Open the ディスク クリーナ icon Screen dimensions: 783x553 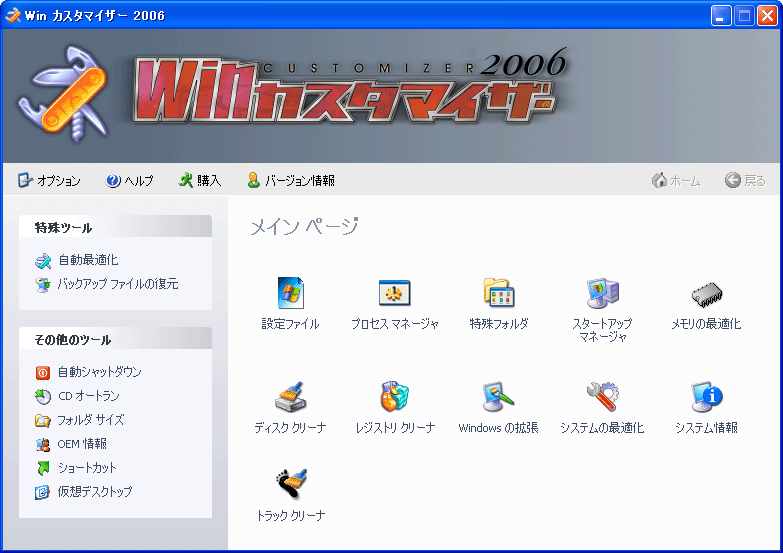[x=291, y=397]
